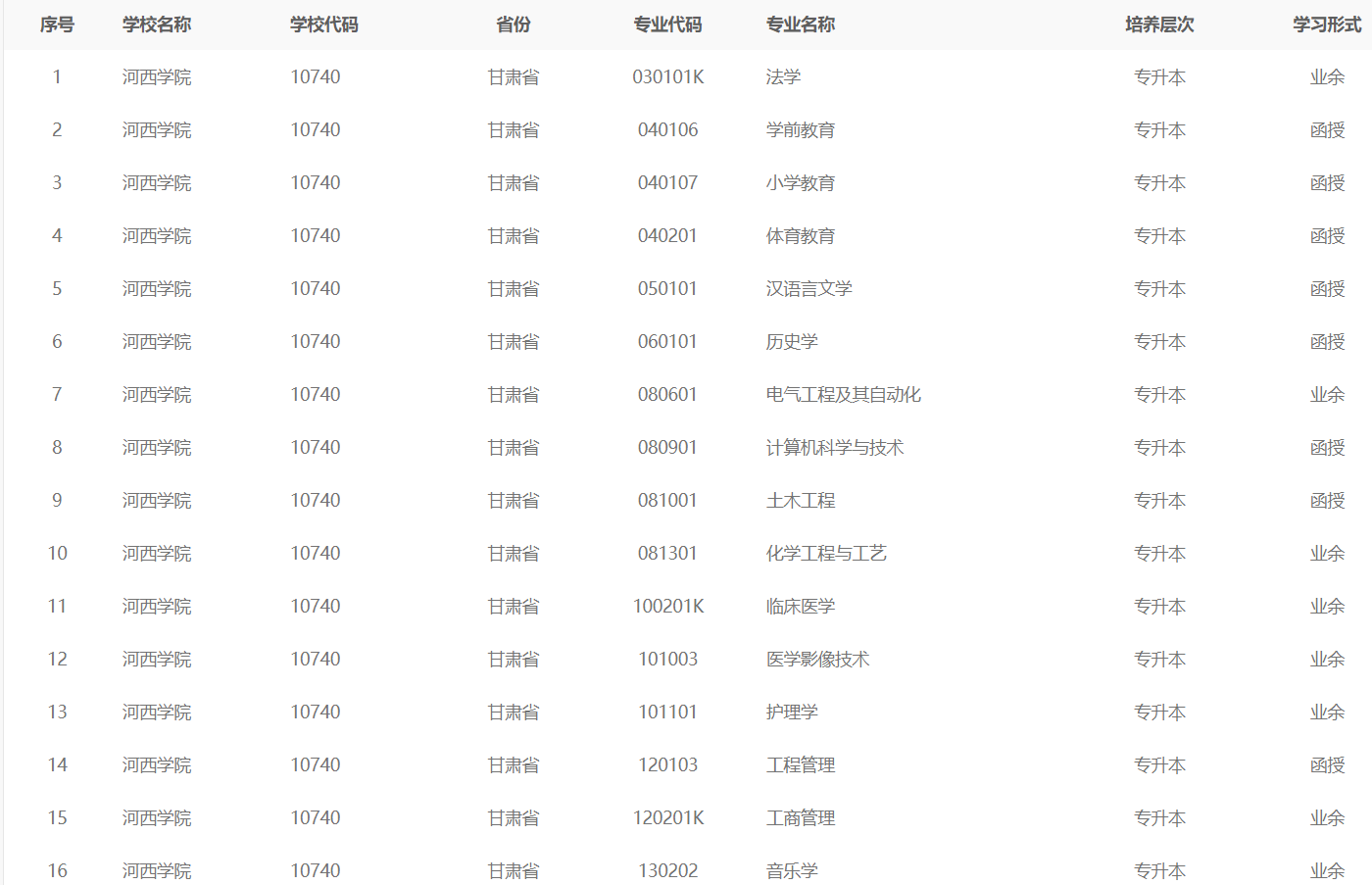Click major code 101101
Viewport: 1372px width, 885px height.
click(668, 713)
